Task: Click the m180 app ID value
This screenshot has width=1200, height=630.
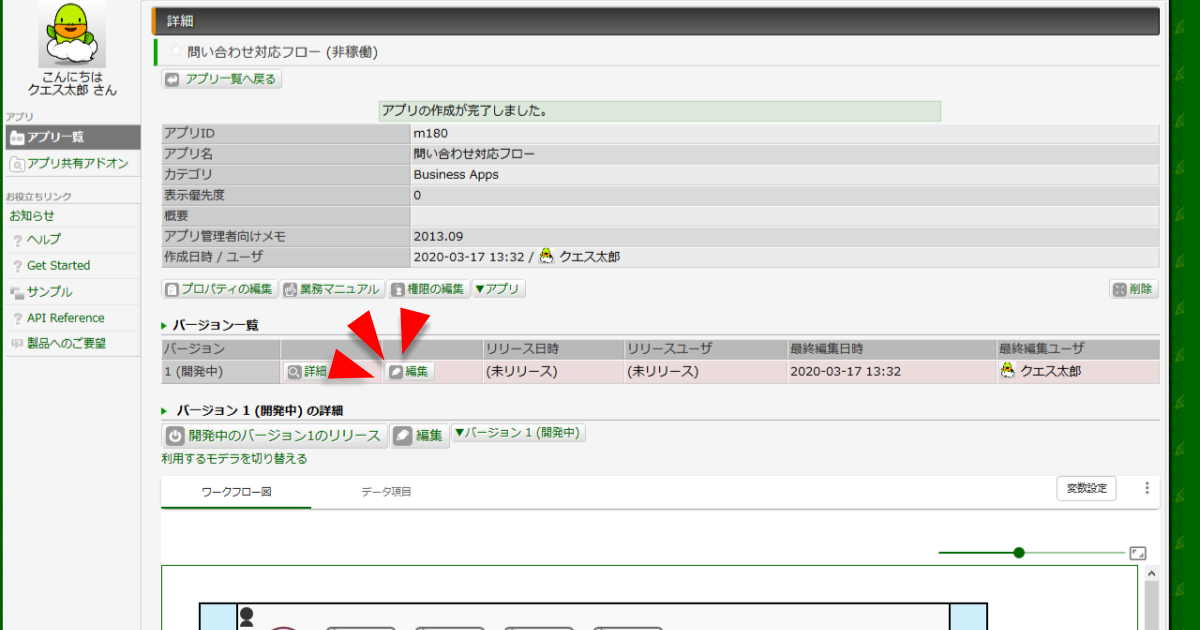Action: click(430, 133)
